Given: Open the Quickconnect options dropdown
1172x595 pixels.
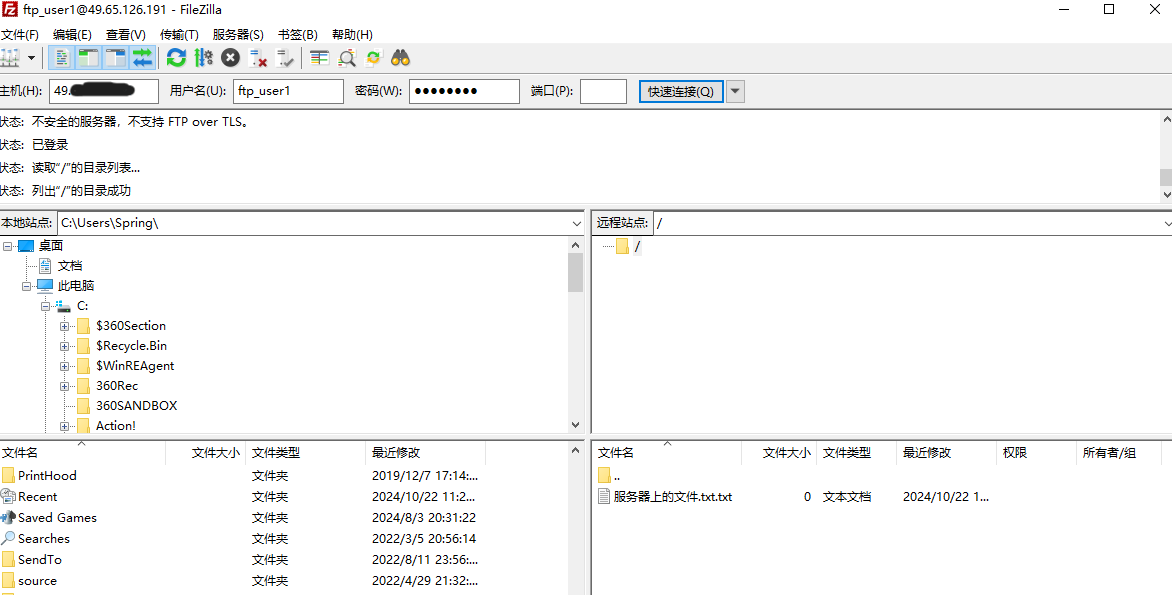Looking at the screenshot, I should click(735, 91).
